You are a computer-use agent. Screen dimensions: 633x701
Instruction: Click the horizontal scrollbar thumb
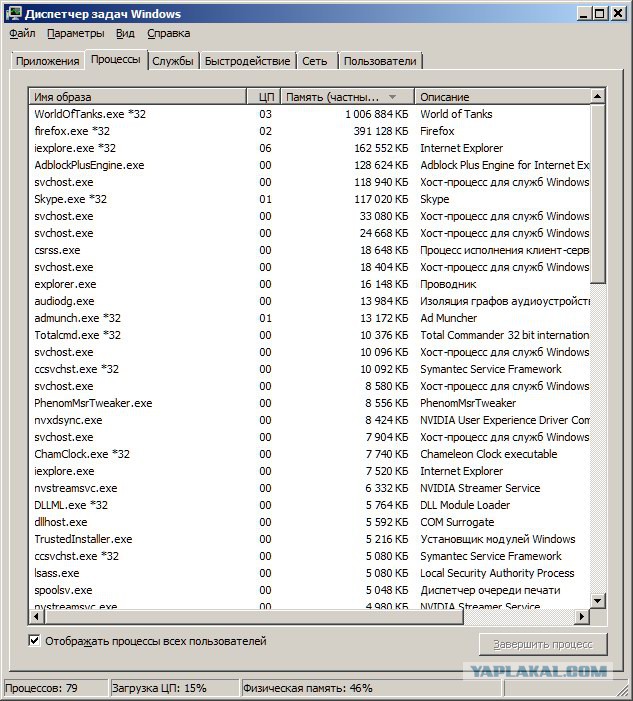[x=253, y=617]
